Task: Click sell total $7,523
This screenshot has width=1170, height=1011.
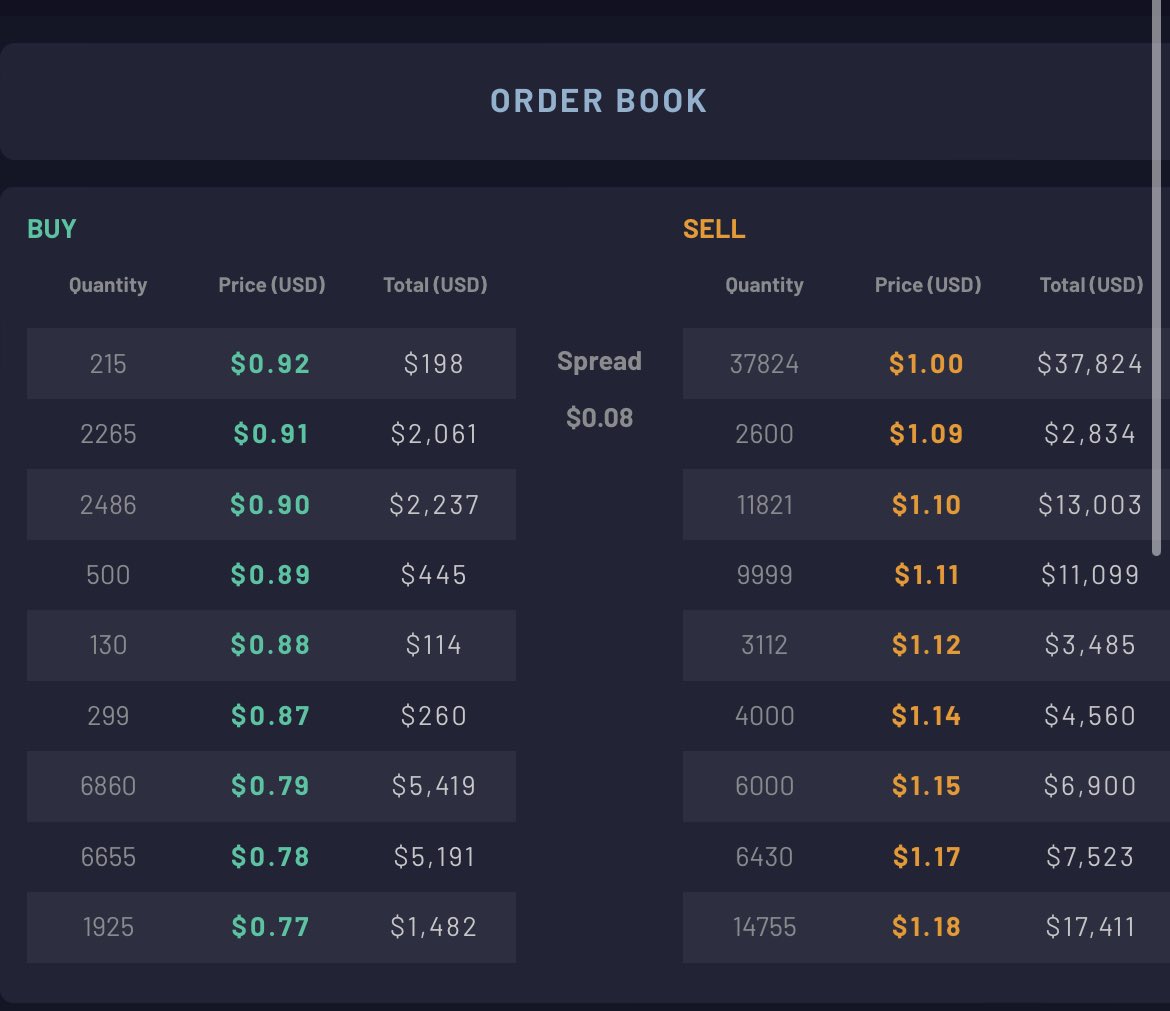Action: [1089, 857]
